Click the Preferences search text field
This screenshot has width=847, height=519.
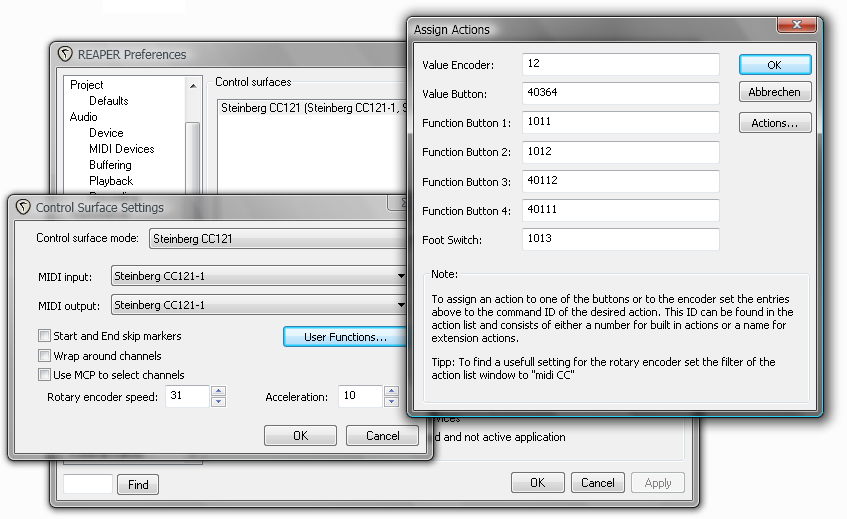tap(88, 484)
